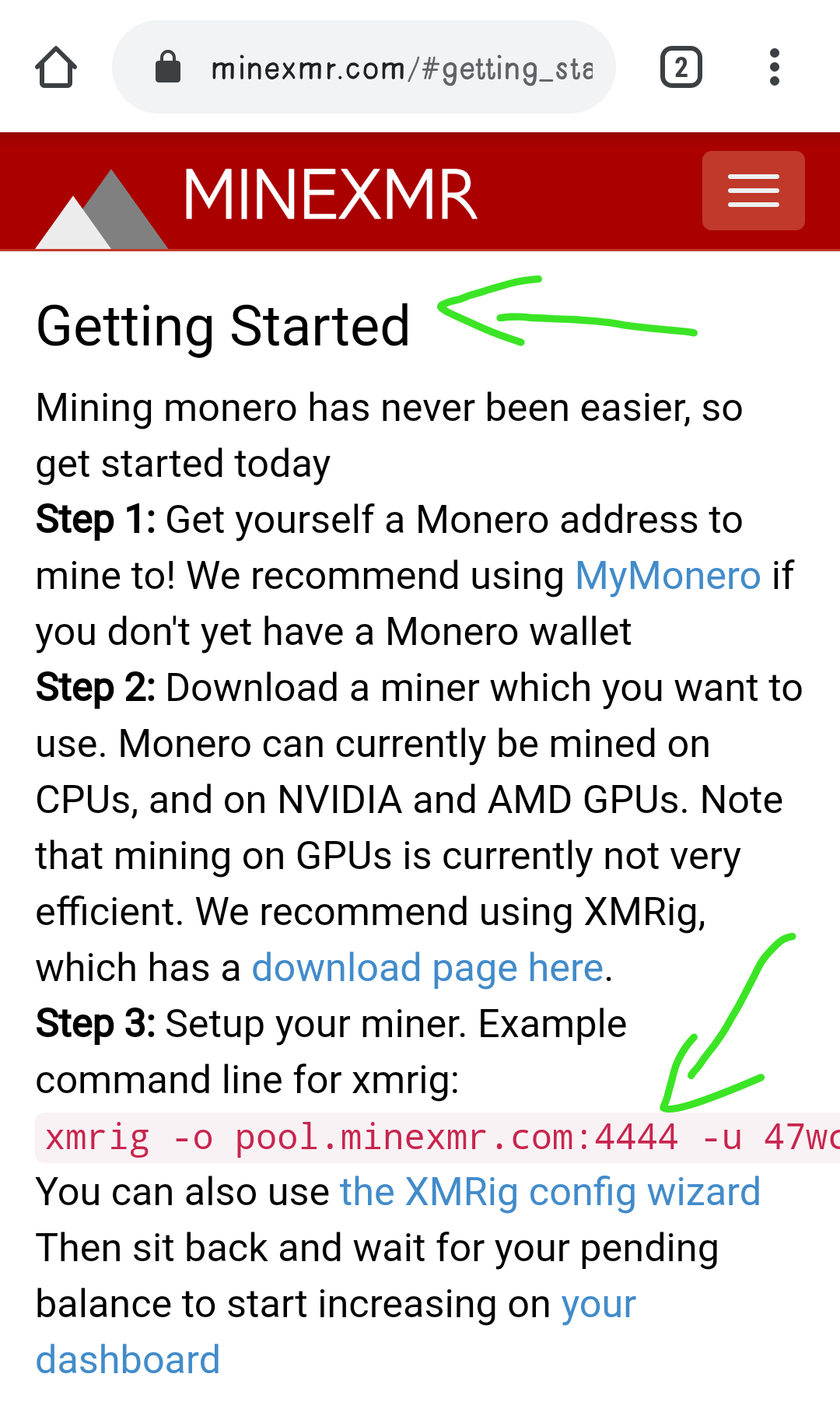Open the browser three-dot overflow menu
Screen dimensions: 840x1409
(x=774, y=67)
